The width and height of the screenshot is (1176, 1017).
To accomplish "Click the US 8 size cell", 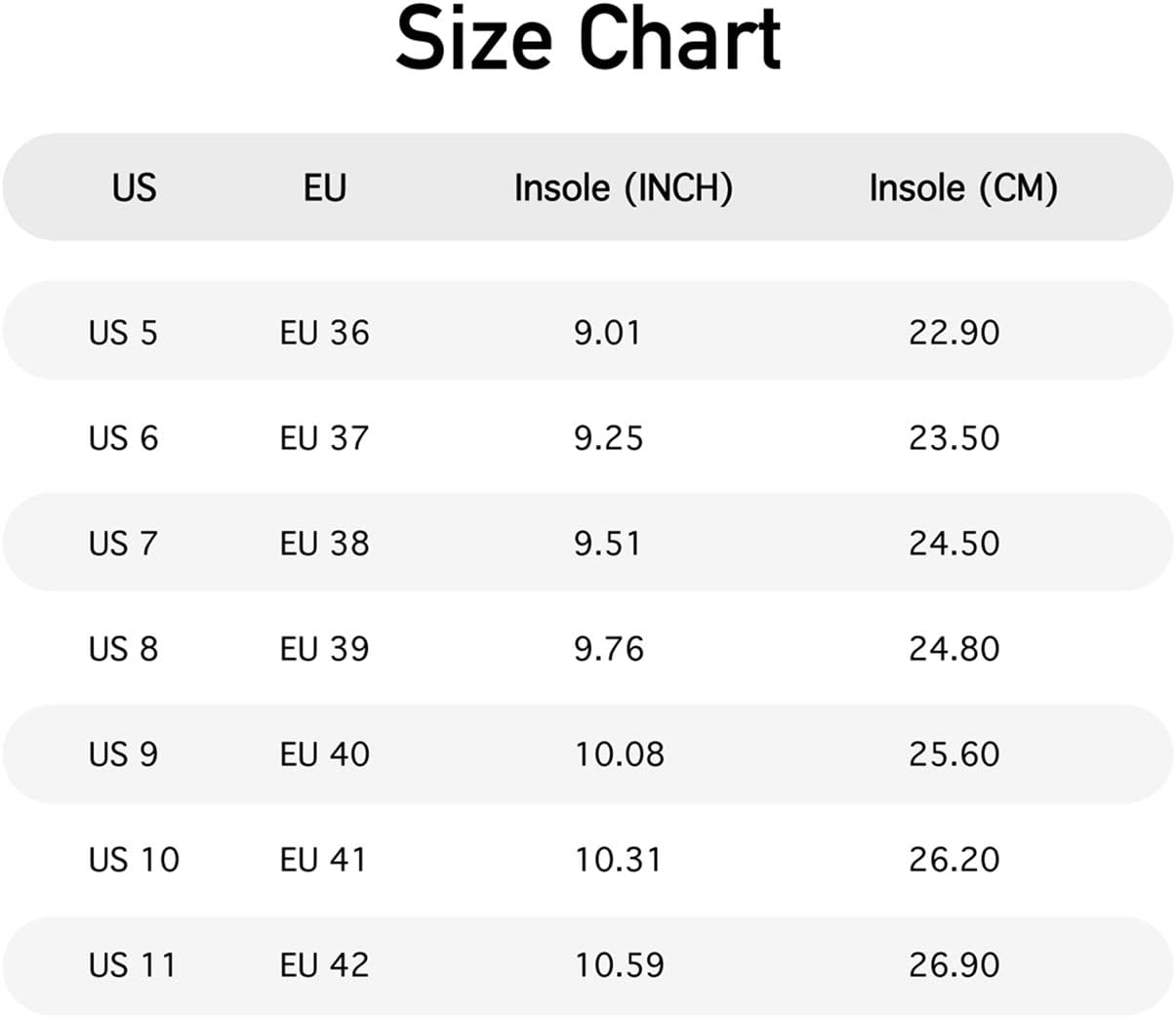I will pos(123,649).
